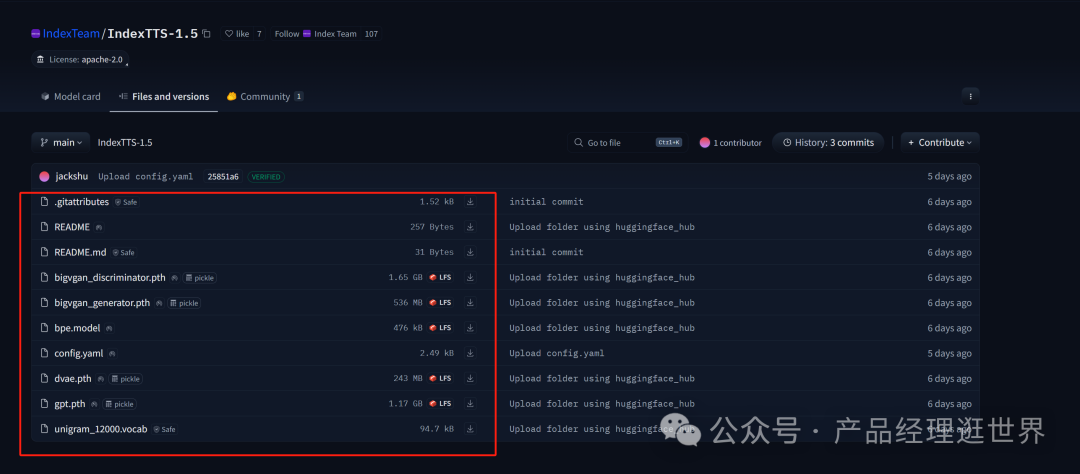1080x474 pixels.
Task: Open bpe.model file
Action: point(77,328)
